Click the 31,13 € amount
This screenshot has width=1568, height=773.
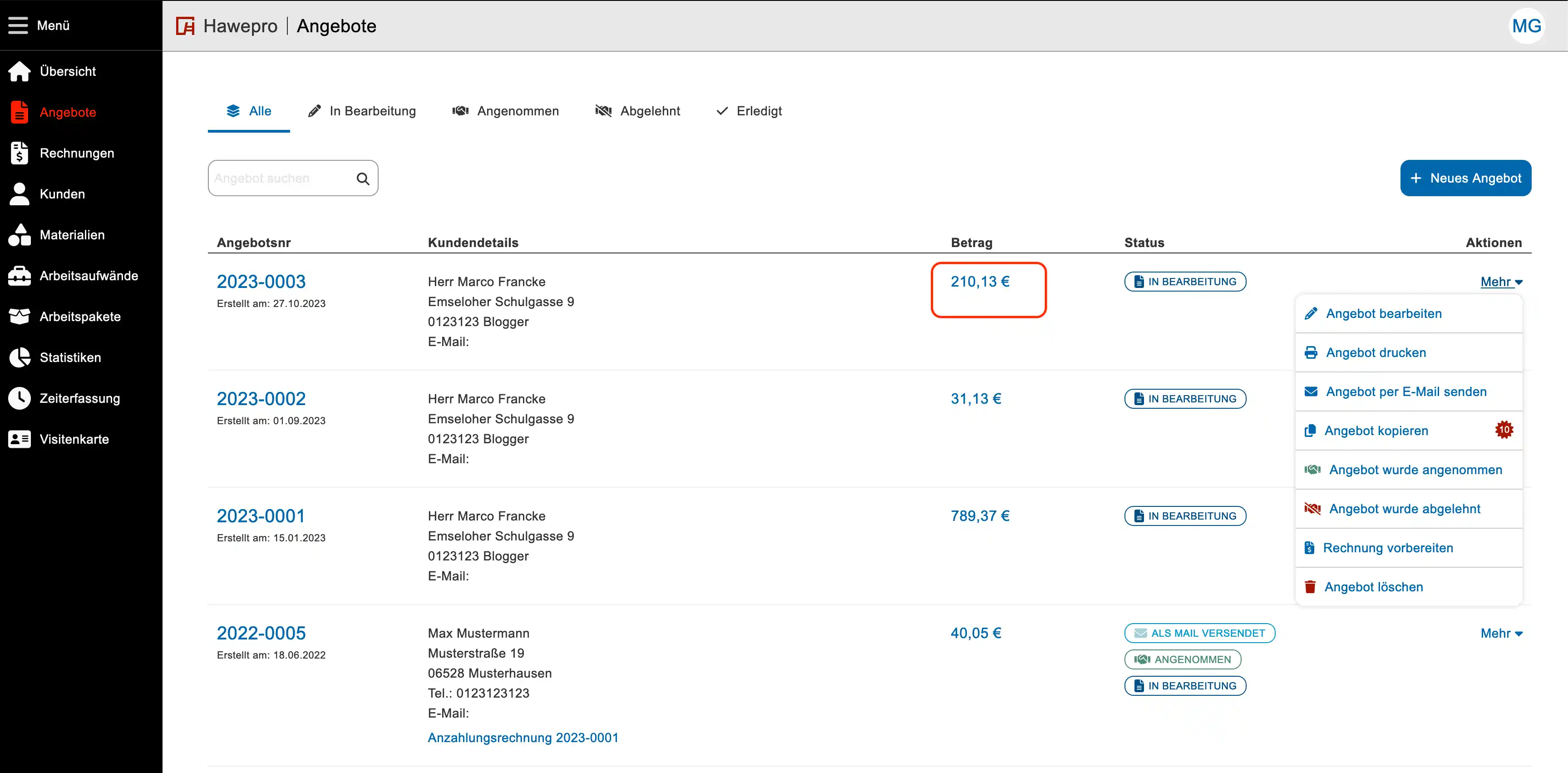coord(976,399)
